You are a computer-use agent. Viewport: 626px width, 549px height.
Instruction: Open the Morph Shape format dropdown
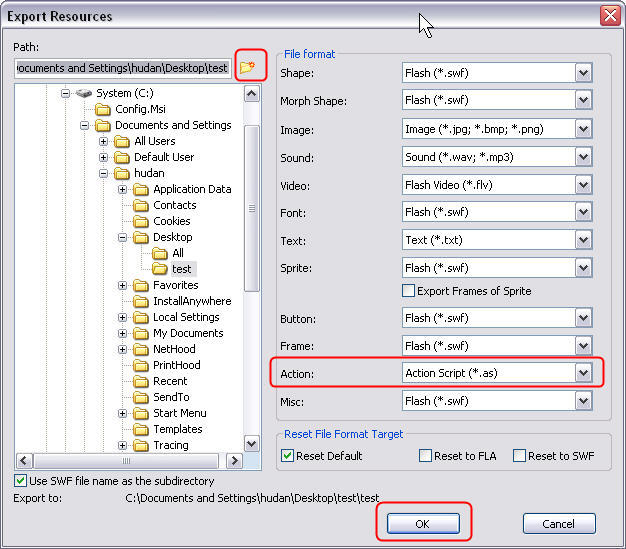point(584,100)
